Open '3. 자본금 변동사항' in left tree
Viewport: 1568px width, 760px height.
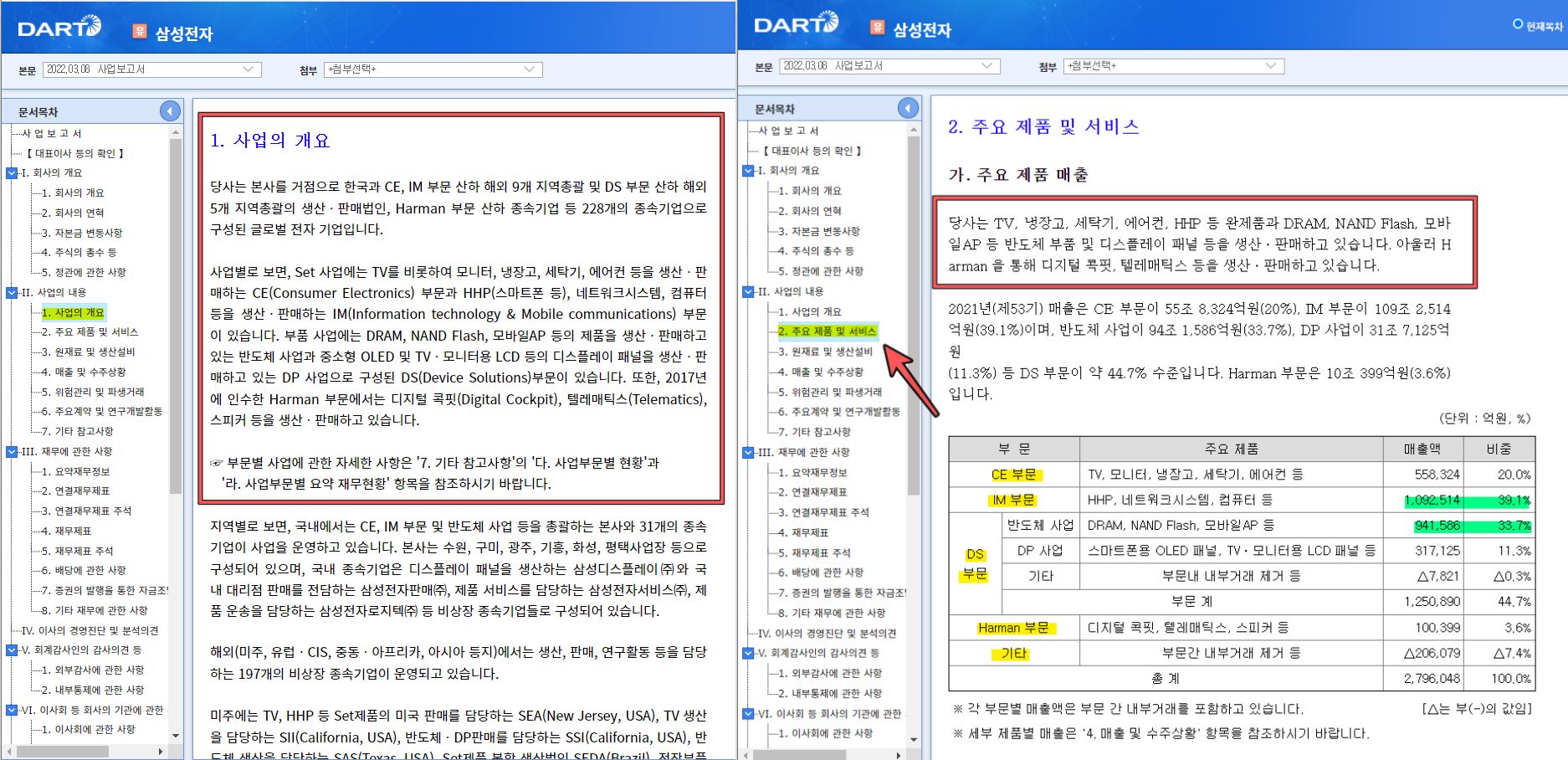tap(82, 234)
